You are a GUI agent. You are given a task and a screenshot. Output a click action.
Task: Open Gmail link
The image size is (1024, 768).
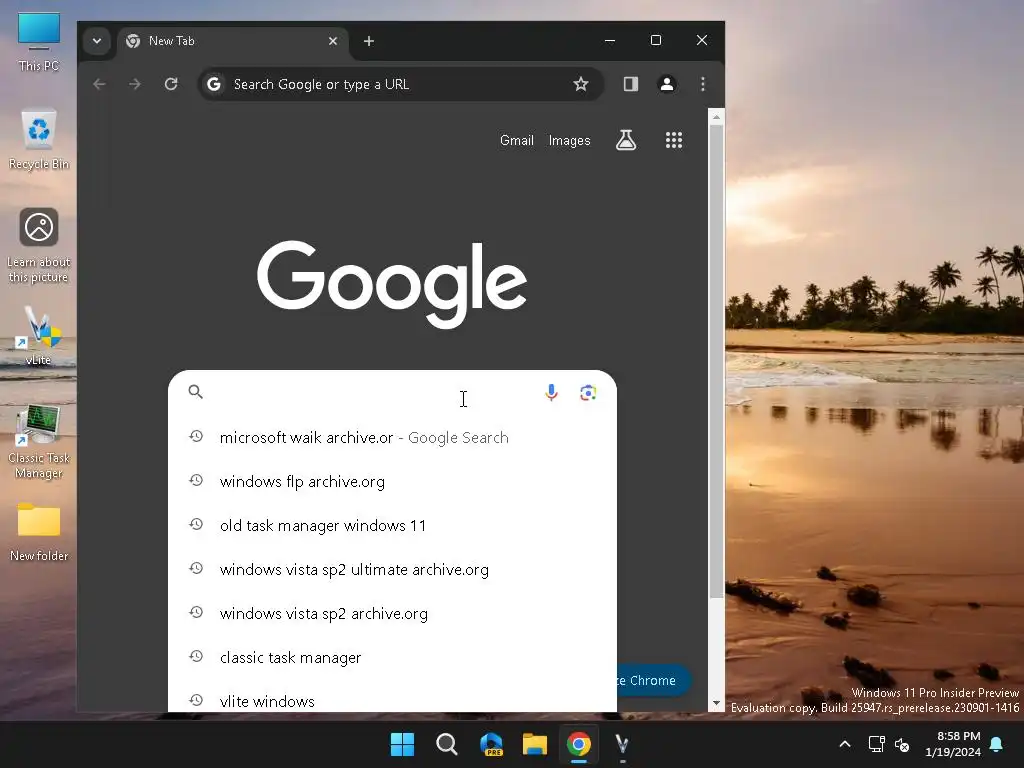517,140
